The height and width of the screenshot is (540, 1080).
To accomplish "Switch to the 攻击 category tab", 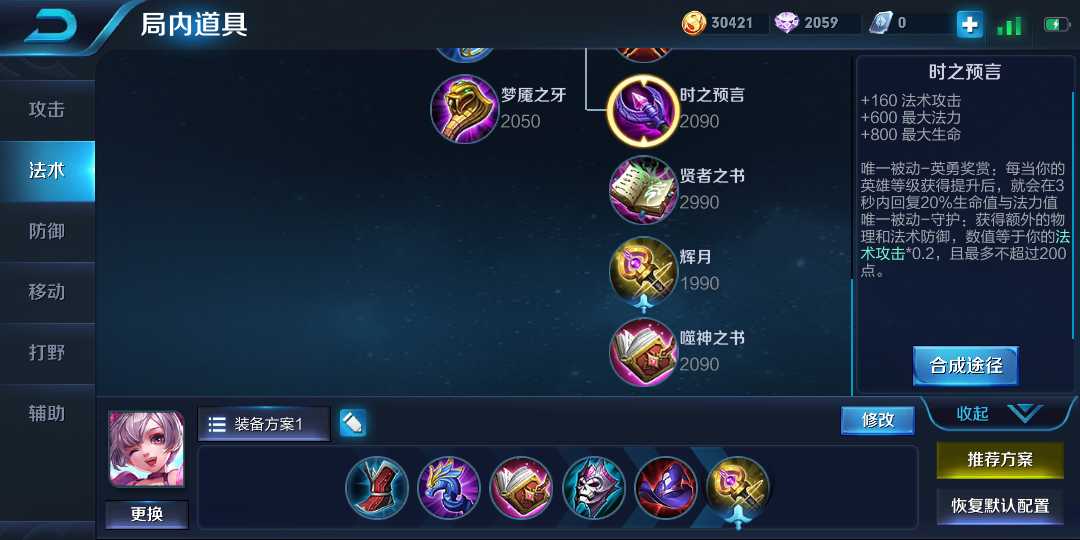I will (x=47, y=110).
